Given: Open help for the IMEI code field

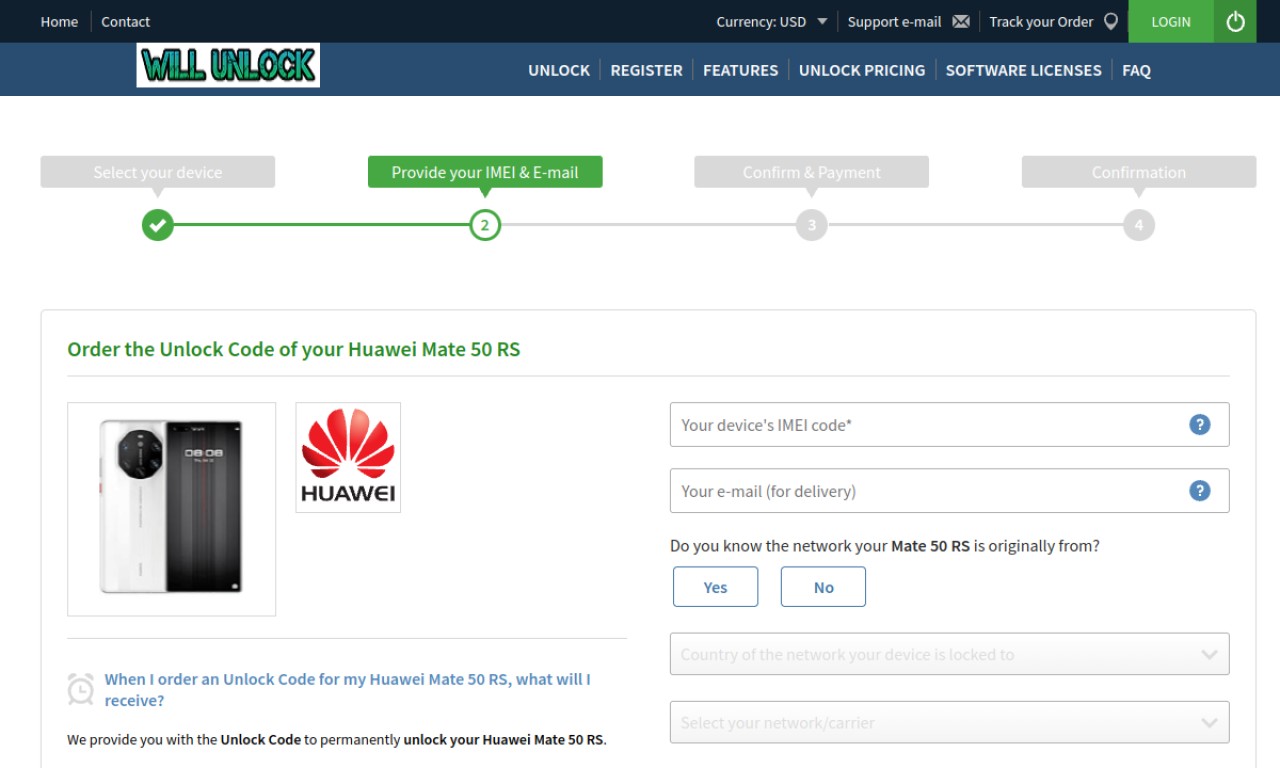Looking at the screenshot, I should click(1199, 424).
